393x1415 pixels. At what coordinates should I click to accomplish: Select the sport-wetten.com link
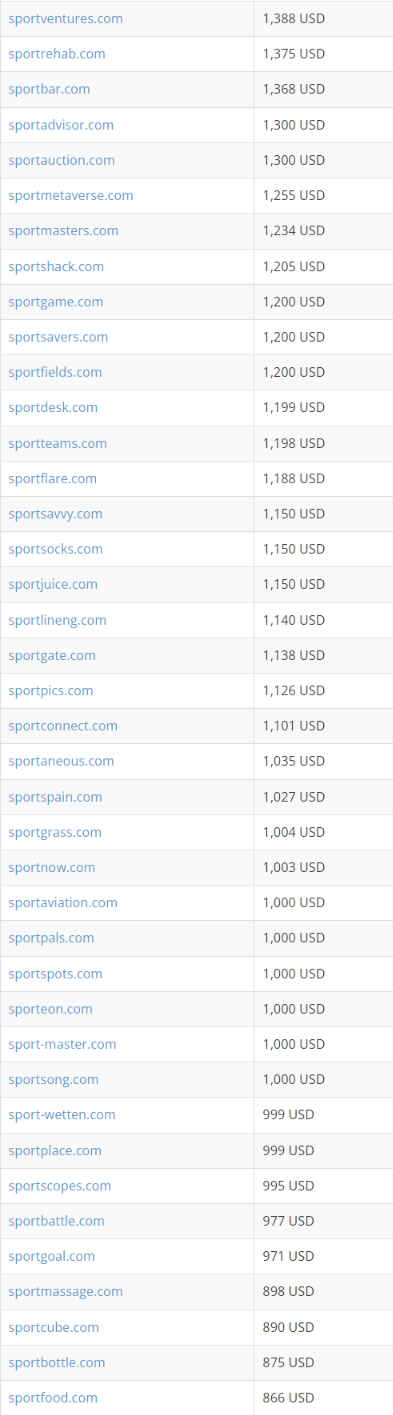click(x=62, y=1115)
